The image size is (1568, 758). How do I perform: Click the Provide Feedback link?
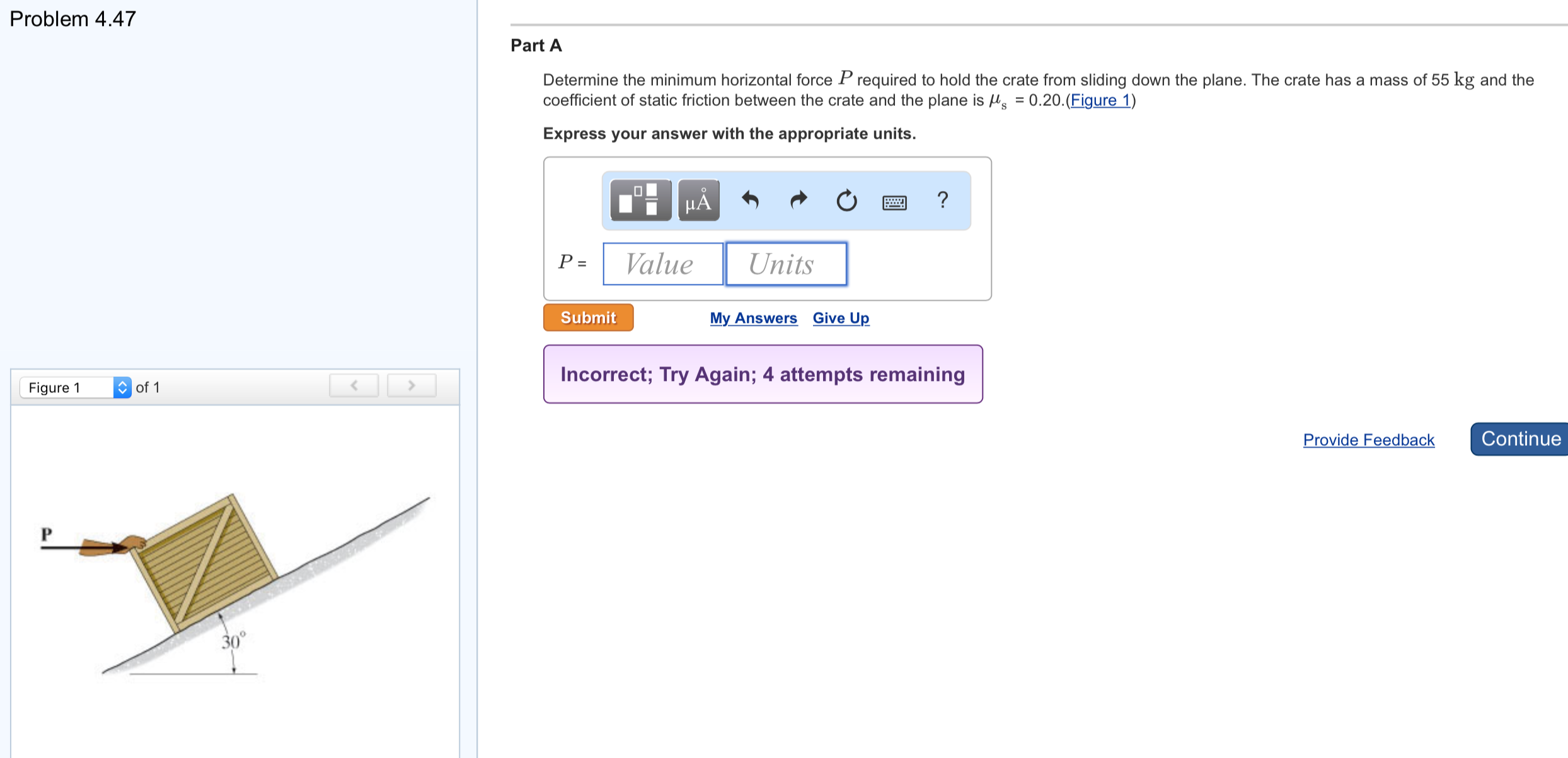tap(1368, 440)
